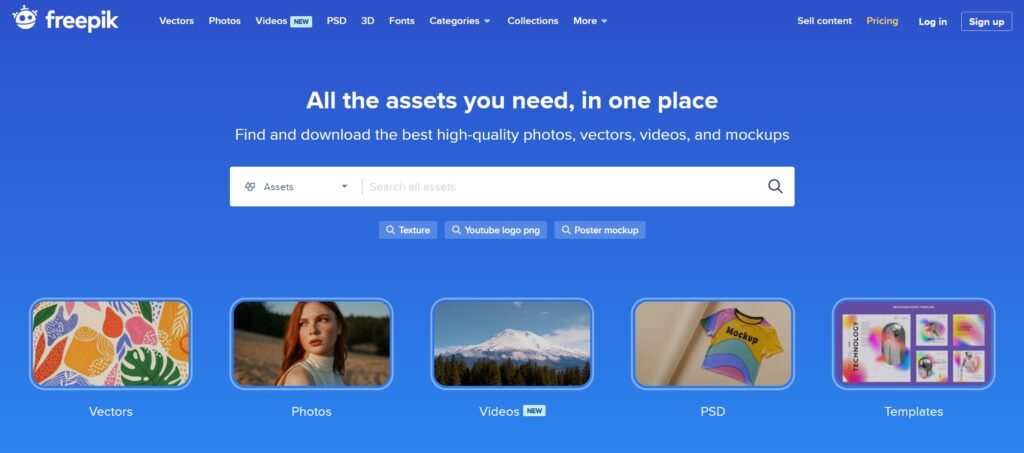Click the Freepik robot logo
The height and width of the screenshot is (453, 1024).
(25, 18)
